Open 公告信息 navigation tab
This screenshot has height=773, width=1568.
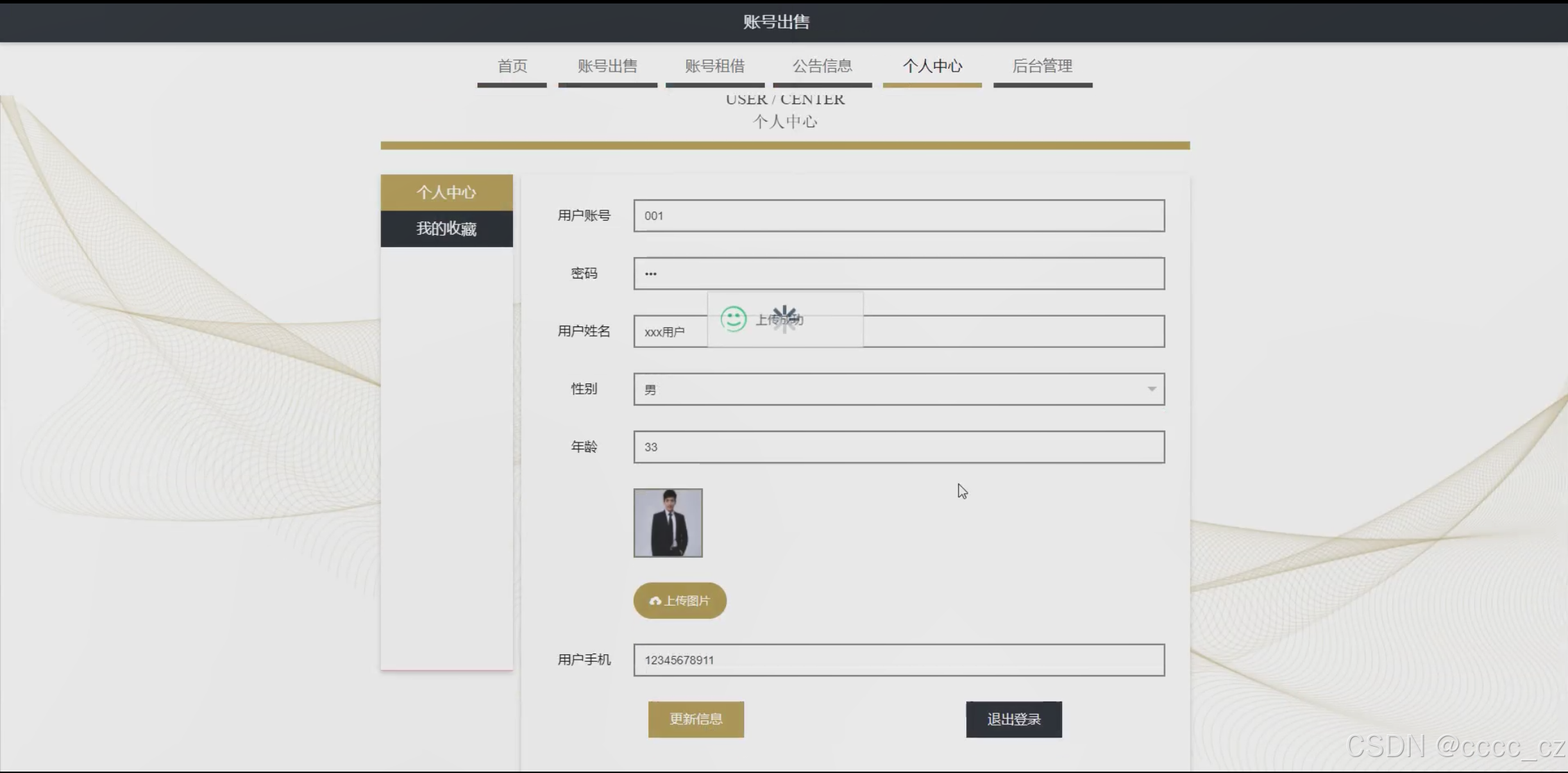[823, 67]
